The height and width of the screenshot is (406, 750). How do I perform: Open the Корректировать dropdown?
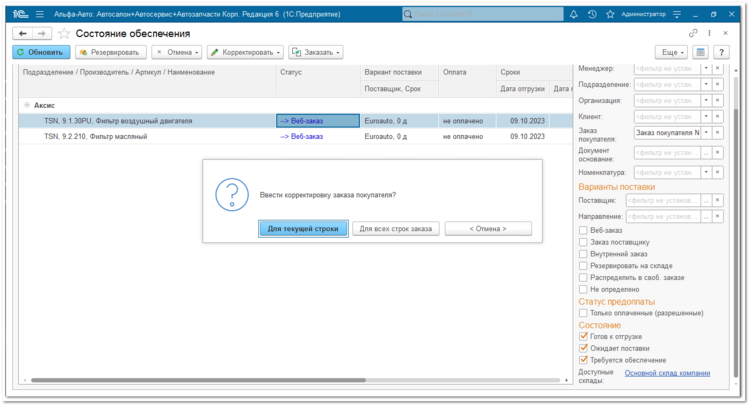coord(245,52)
